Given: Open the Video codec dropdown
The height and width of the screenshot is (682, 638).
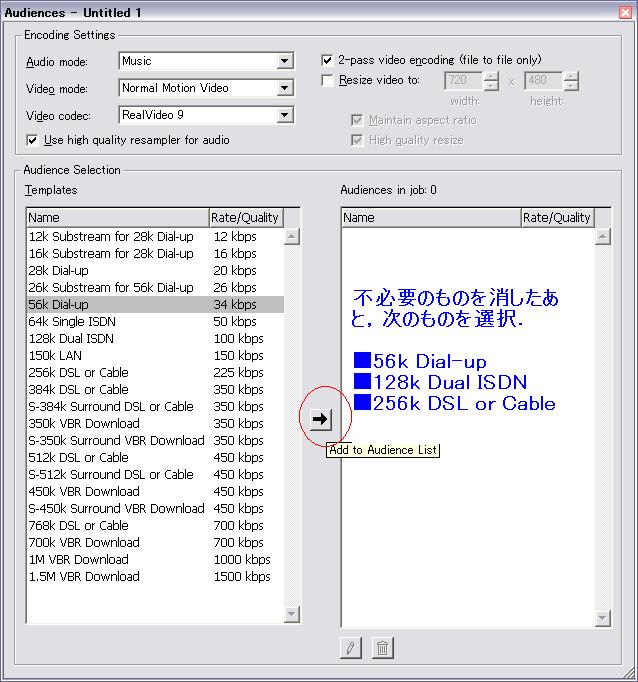Looking at the screenshot, I should [284, 115].
